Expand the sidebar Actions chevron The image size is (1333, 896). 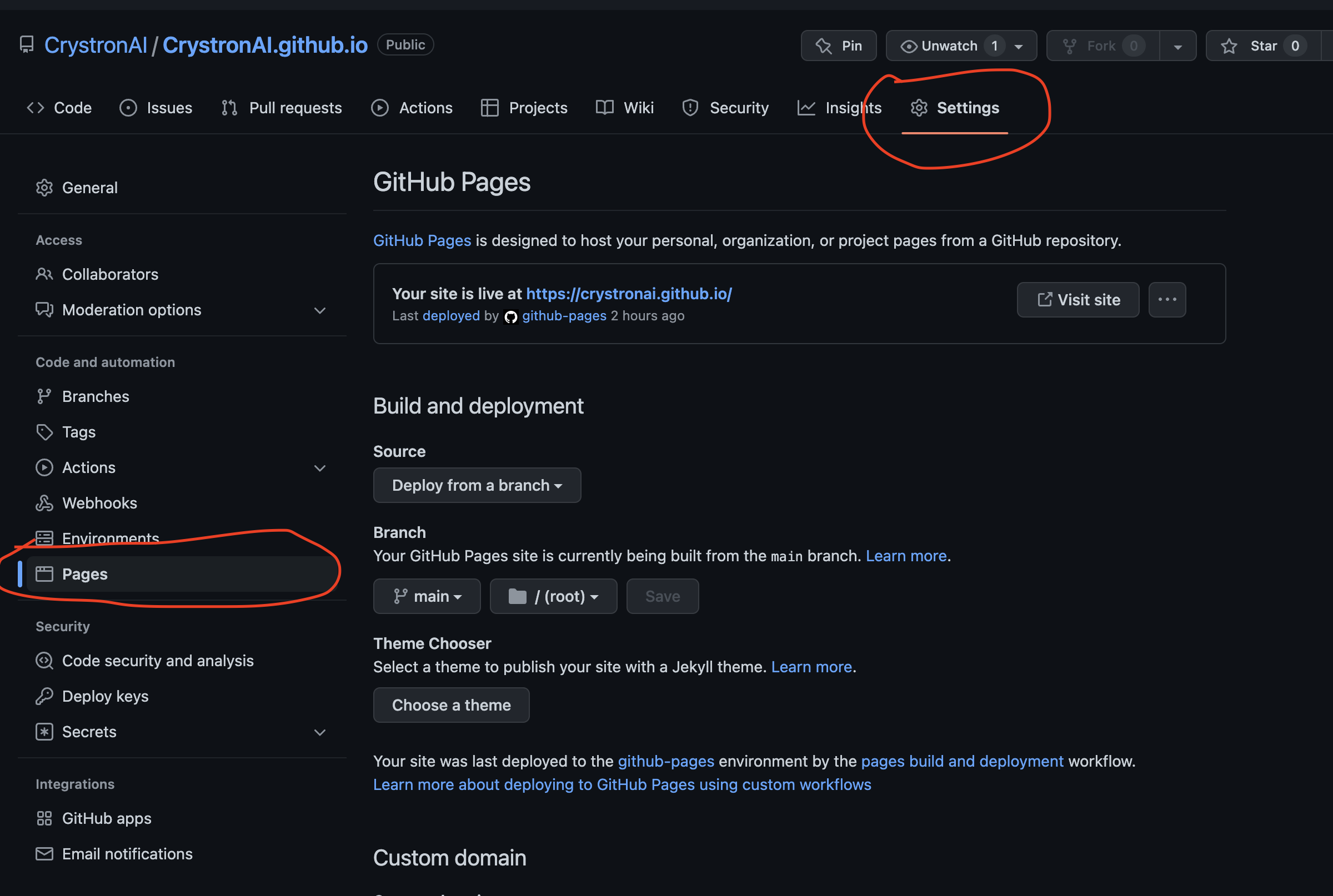point(320,468)
